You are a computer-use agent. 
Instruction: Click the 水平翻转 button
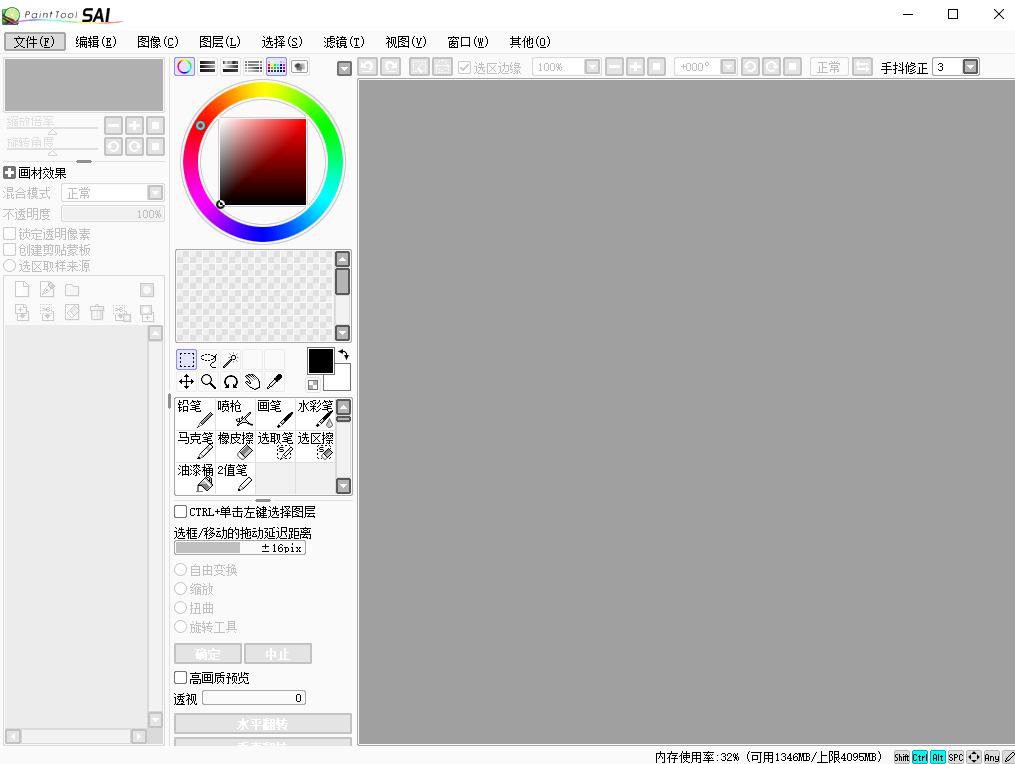263,723
